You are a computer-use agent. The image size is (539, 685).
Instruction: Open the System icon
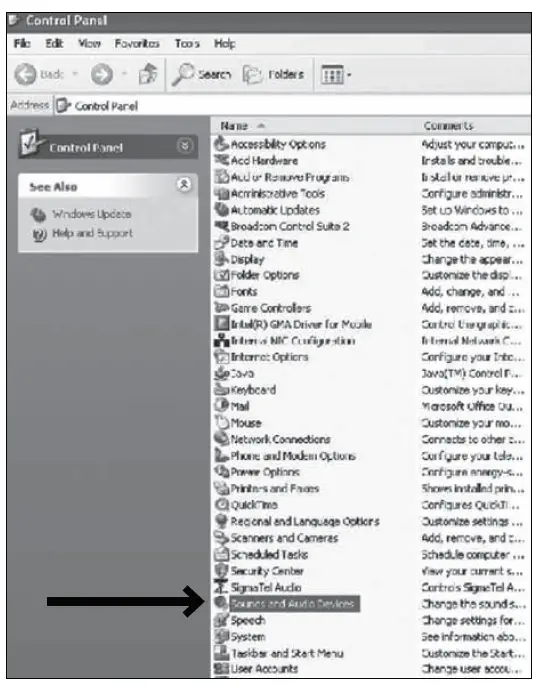click(221, 637)
